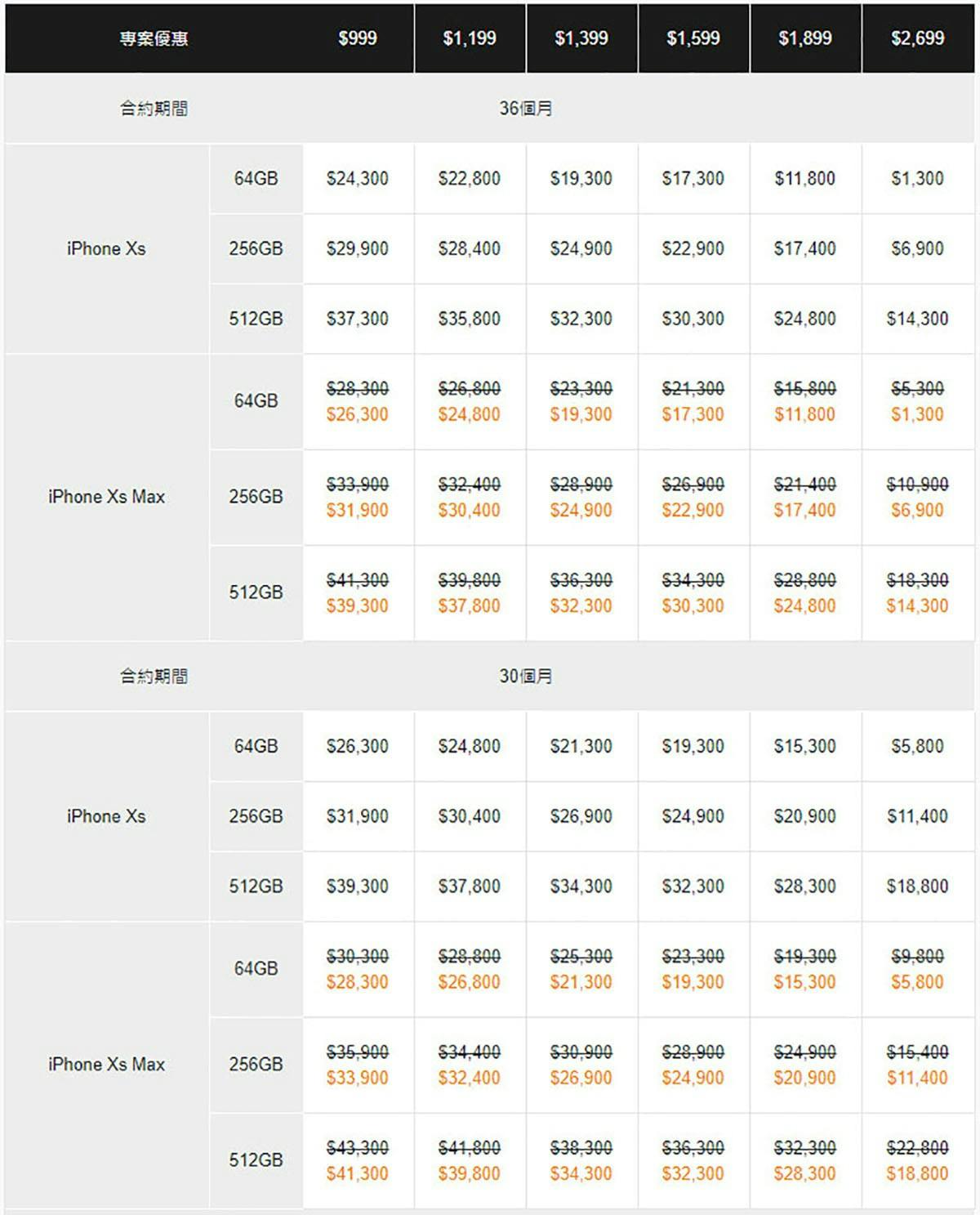Click the $999 plan column header
The height and width of the screenshot is (1215, 980).
click(358, 38)
